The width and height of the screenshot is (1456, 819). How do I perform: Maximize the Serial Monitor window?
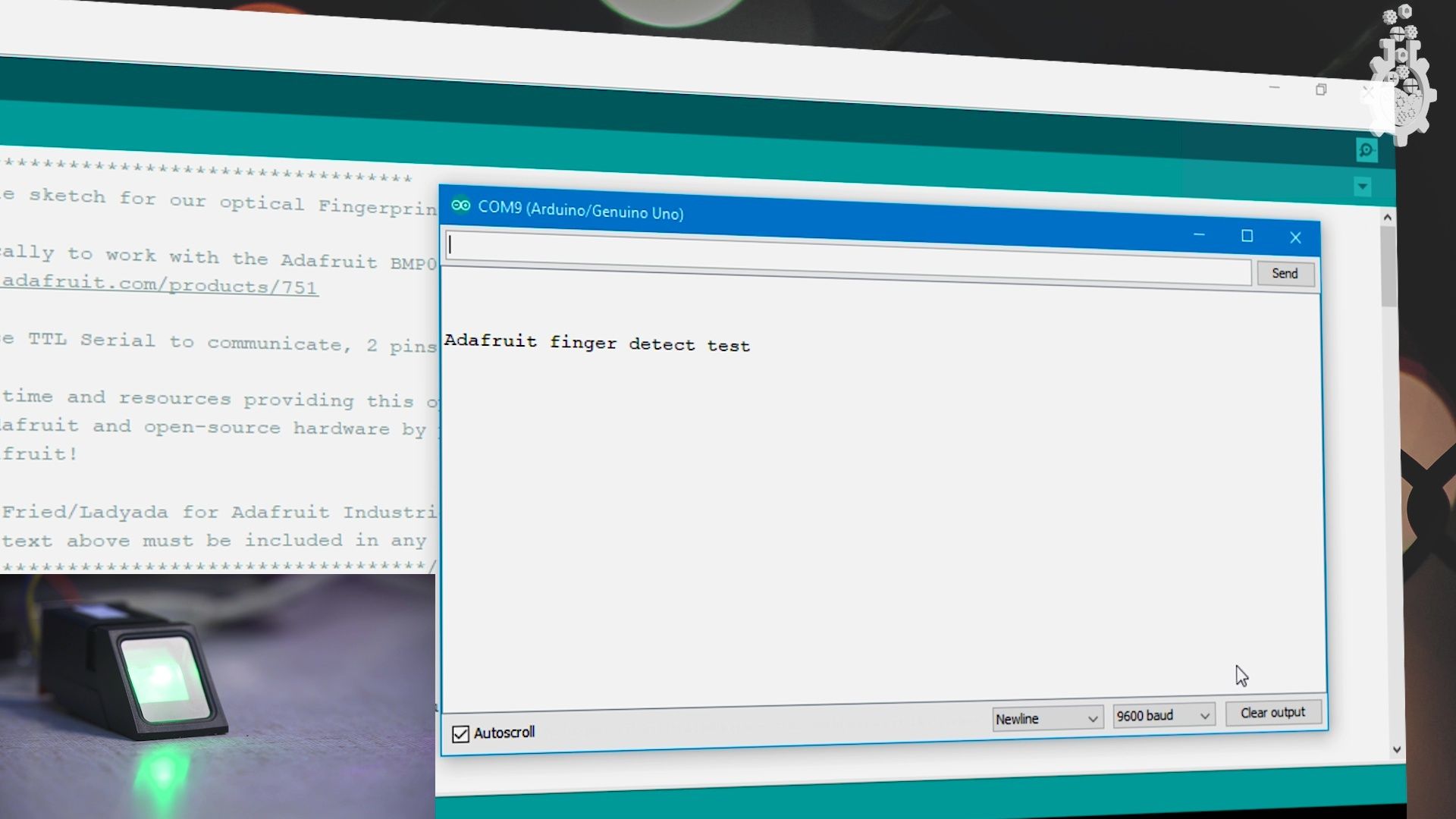[1246, 237]
